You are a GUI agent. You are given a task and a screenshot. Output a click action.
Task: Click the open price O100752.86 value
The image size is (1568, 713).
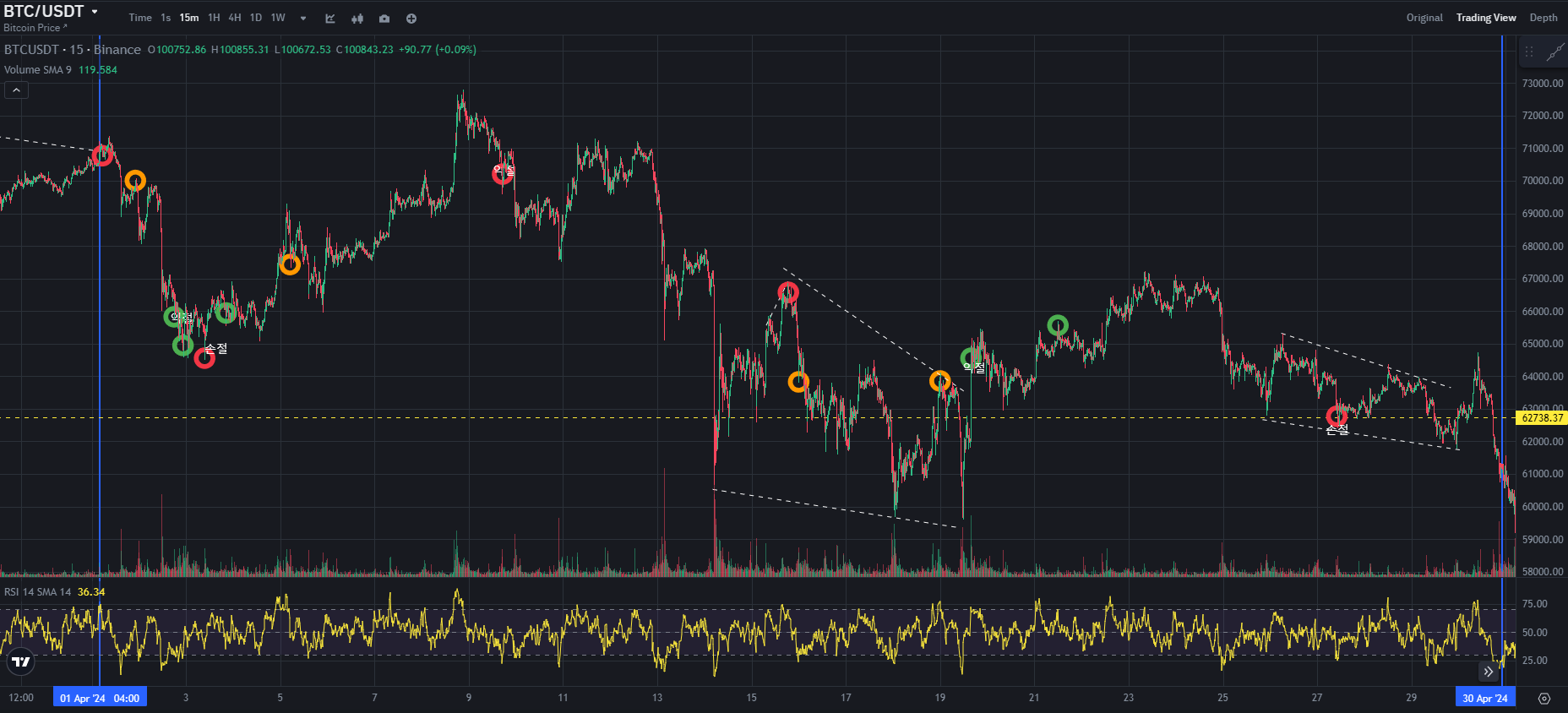(x=177, y=50)
